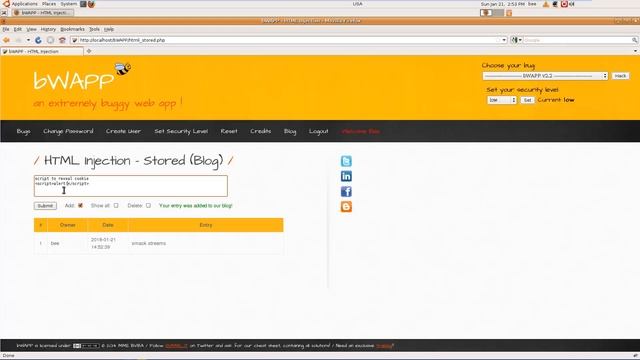Click the Submit button

coord(45,206)
